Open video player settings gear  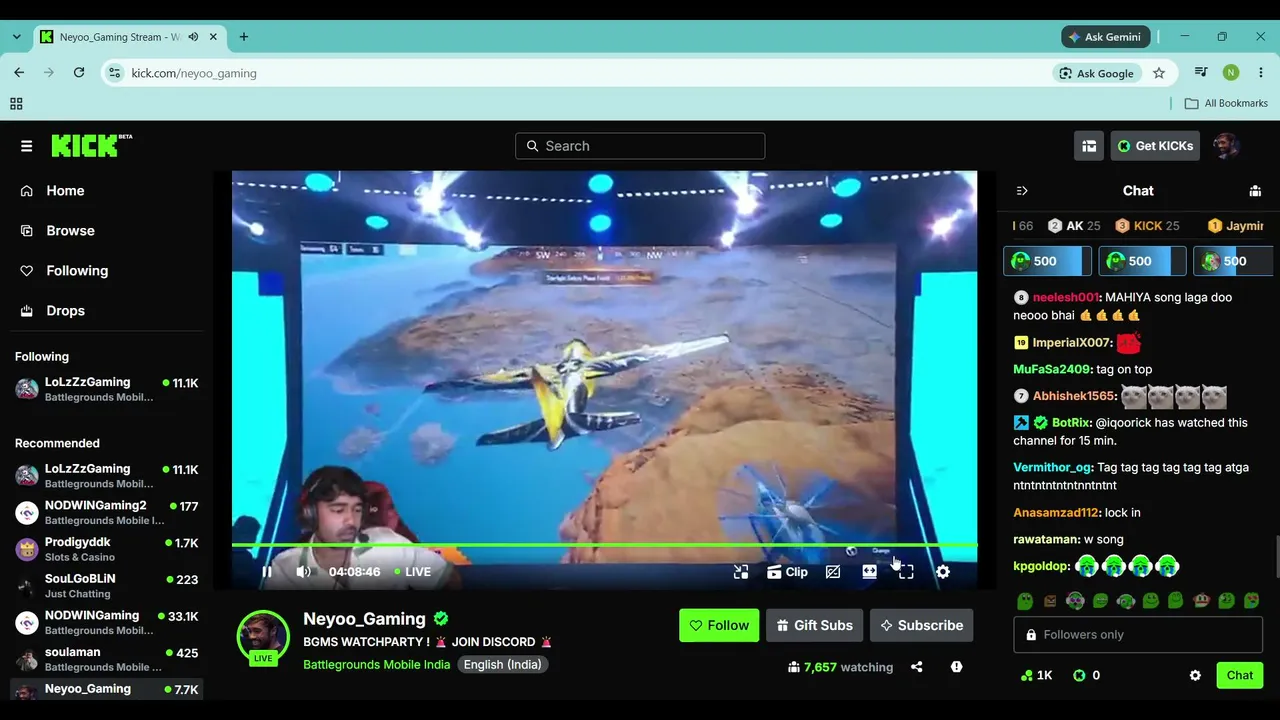pyautogui.click(x=942, y=572)
